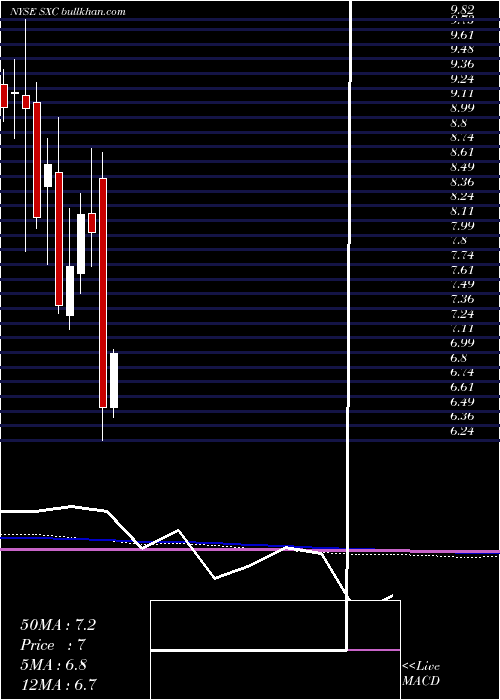
Task: Pick the 8.99 price axis value
Action: coord(462,108)
